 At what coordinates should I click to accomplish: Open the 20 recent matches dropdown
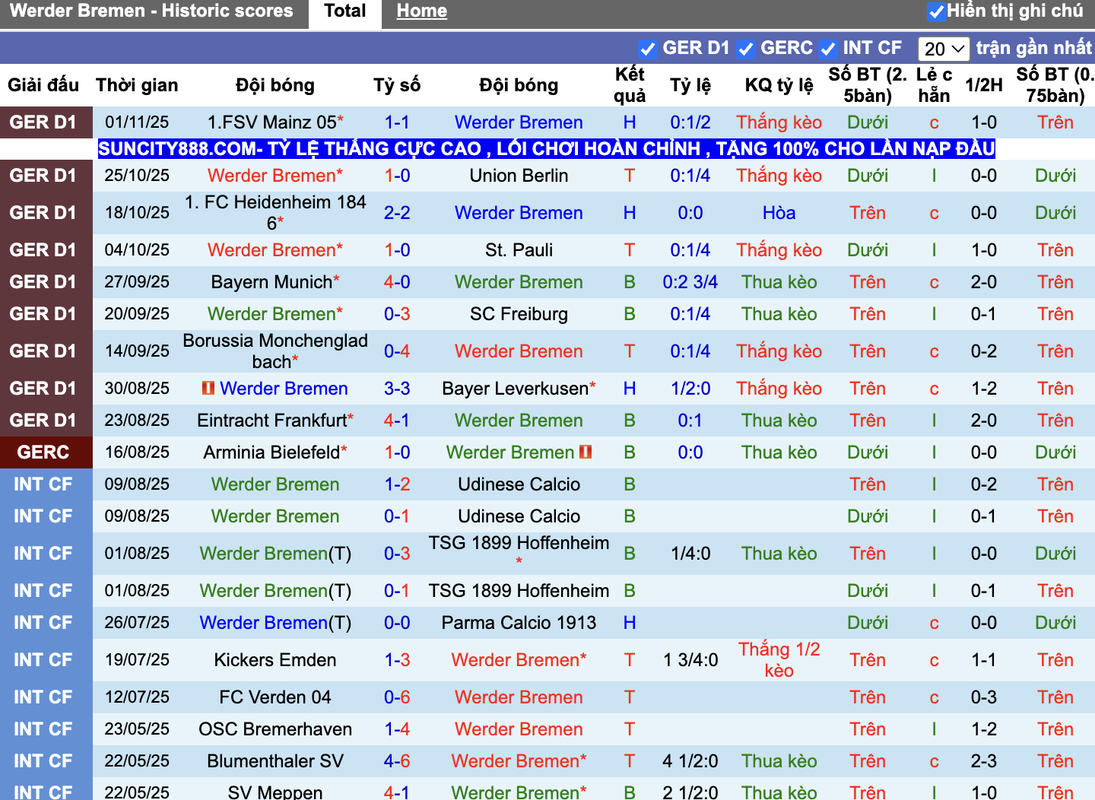(x=943, y=49)
